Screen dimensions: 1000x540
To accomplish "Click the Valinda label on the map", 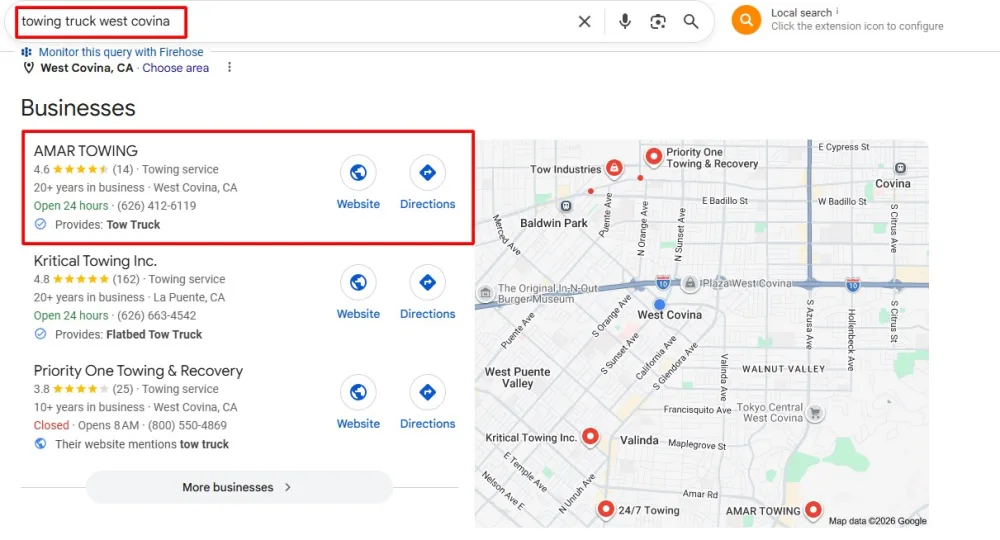I will pos(639,441).
